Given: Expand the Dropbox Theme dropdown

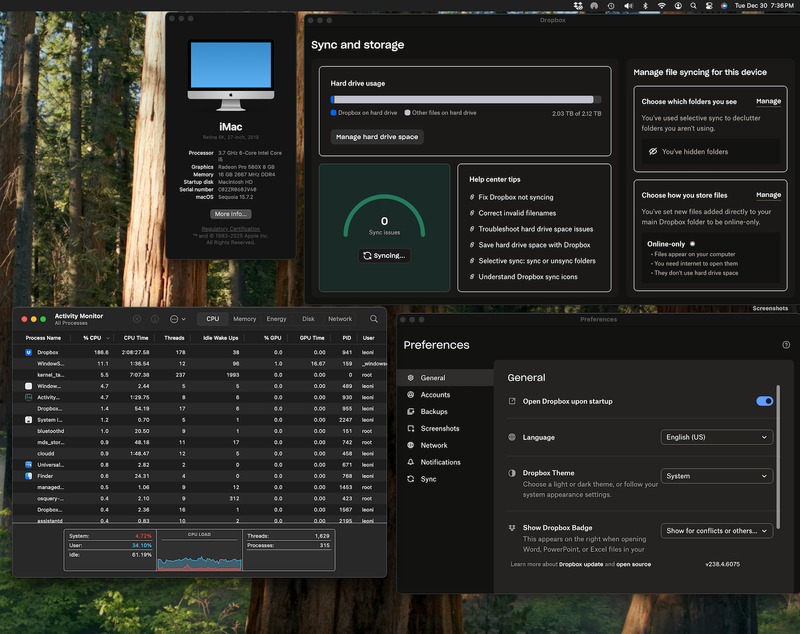Looking at the screenshot, I should pos(717,476).
